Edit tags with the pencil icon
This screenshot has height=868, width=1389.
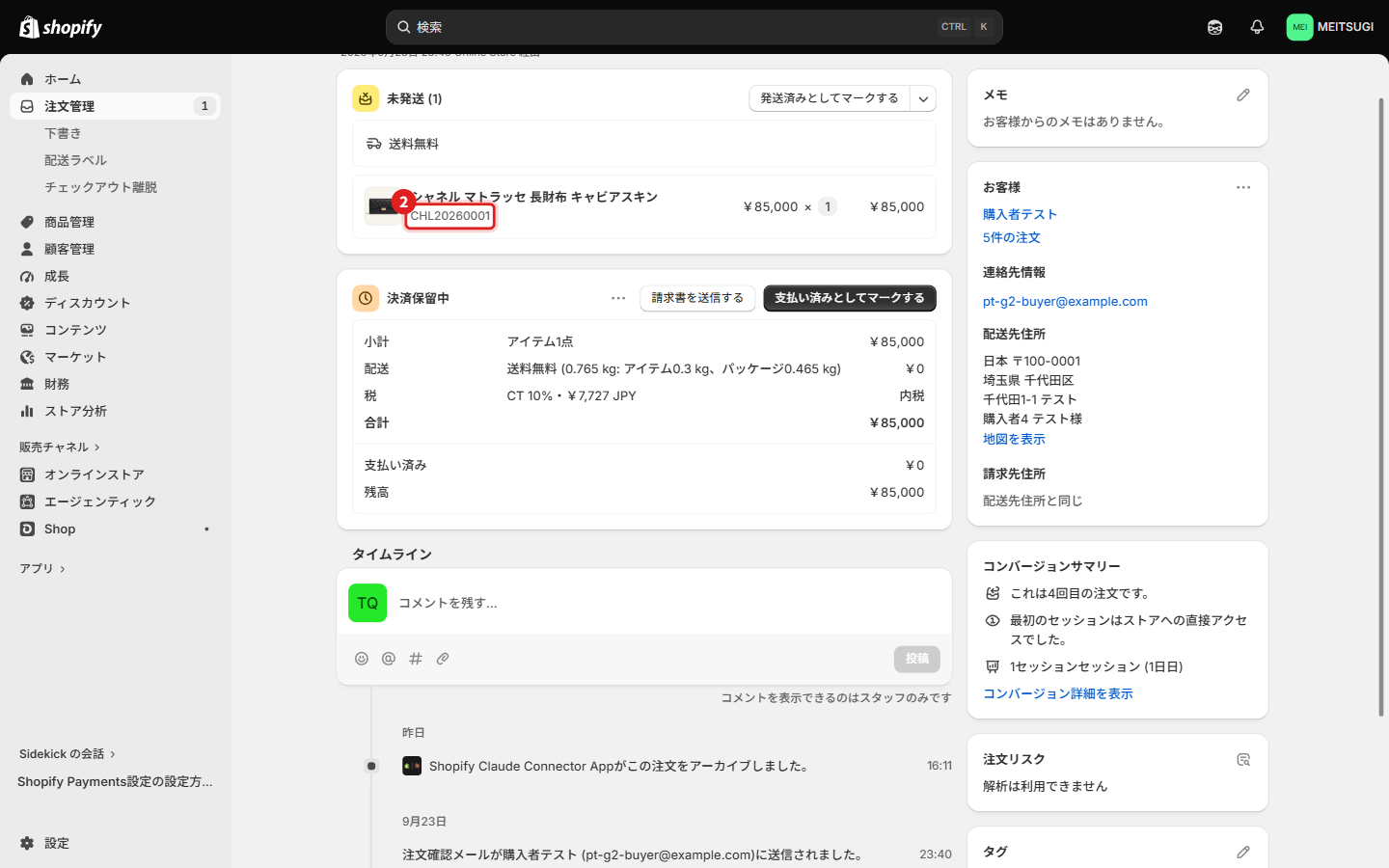click(x=1243, y=852)
